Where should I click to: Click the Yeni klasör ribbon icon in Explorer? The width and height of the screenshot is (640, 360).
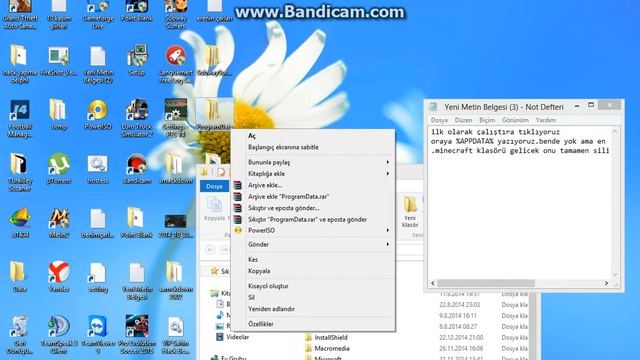(x=410, y=211)
